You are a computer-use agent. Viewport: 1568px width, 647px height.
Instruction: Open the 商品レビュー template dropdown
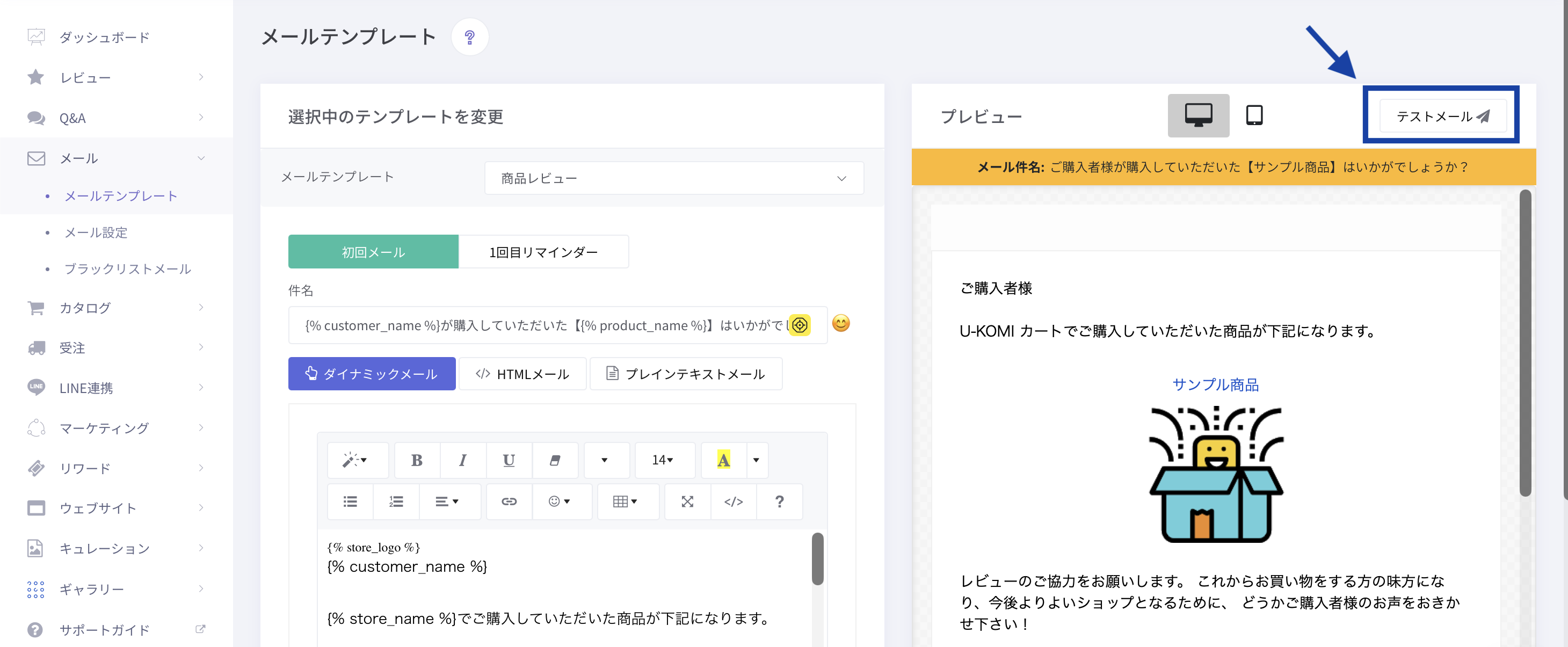pos(673,178)
